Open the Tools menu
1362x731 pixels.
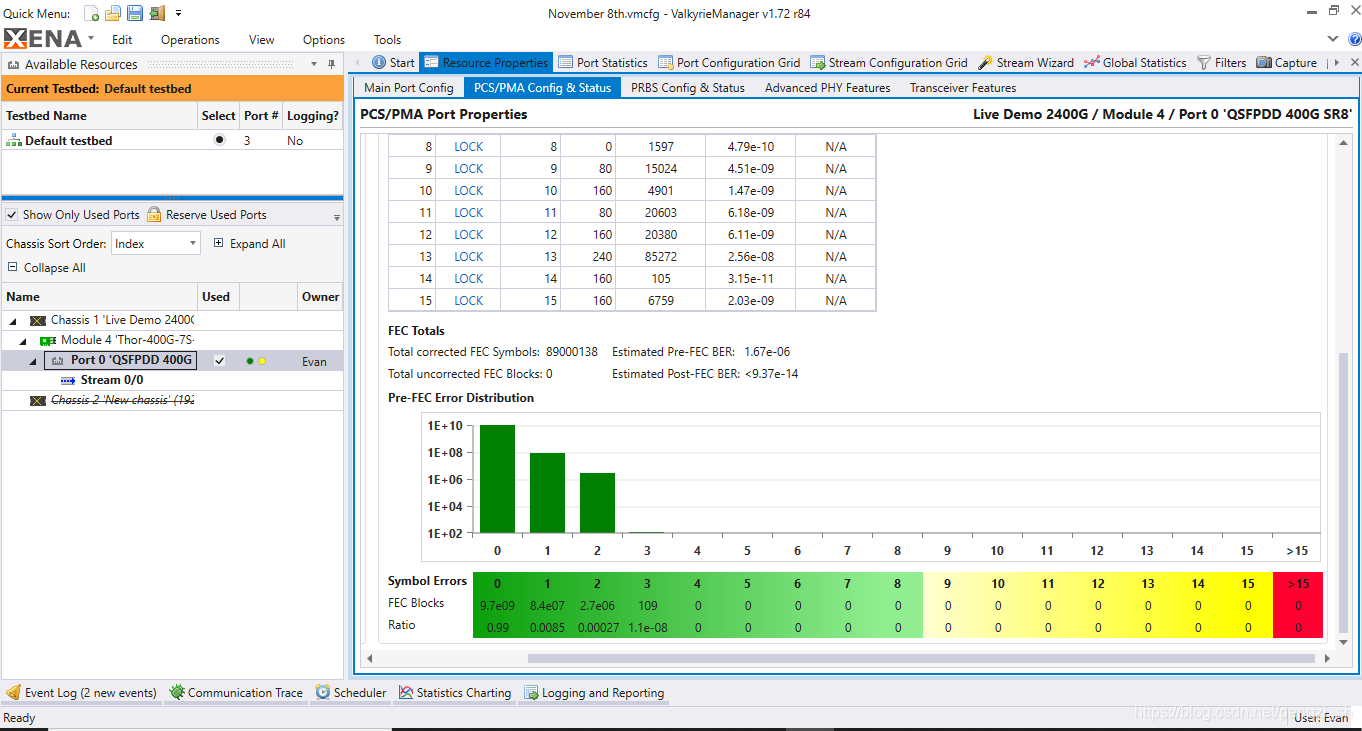[387, 40]
